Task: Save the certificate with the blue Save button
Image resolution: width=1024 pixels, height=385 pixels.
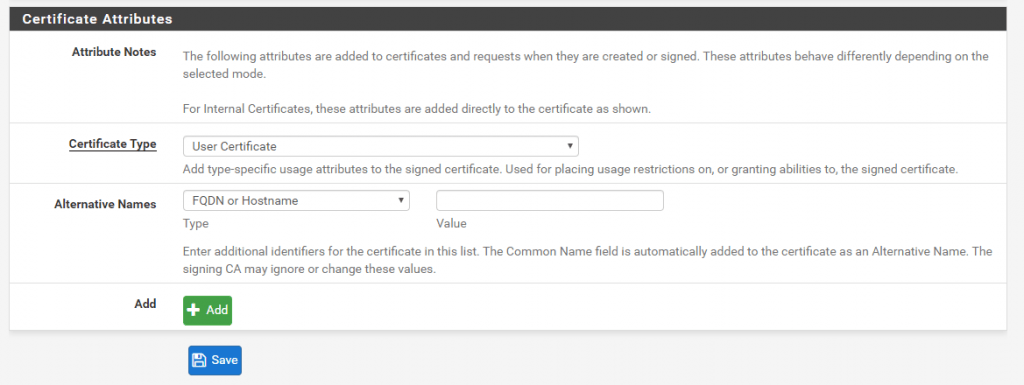Action: click(215, 360)
